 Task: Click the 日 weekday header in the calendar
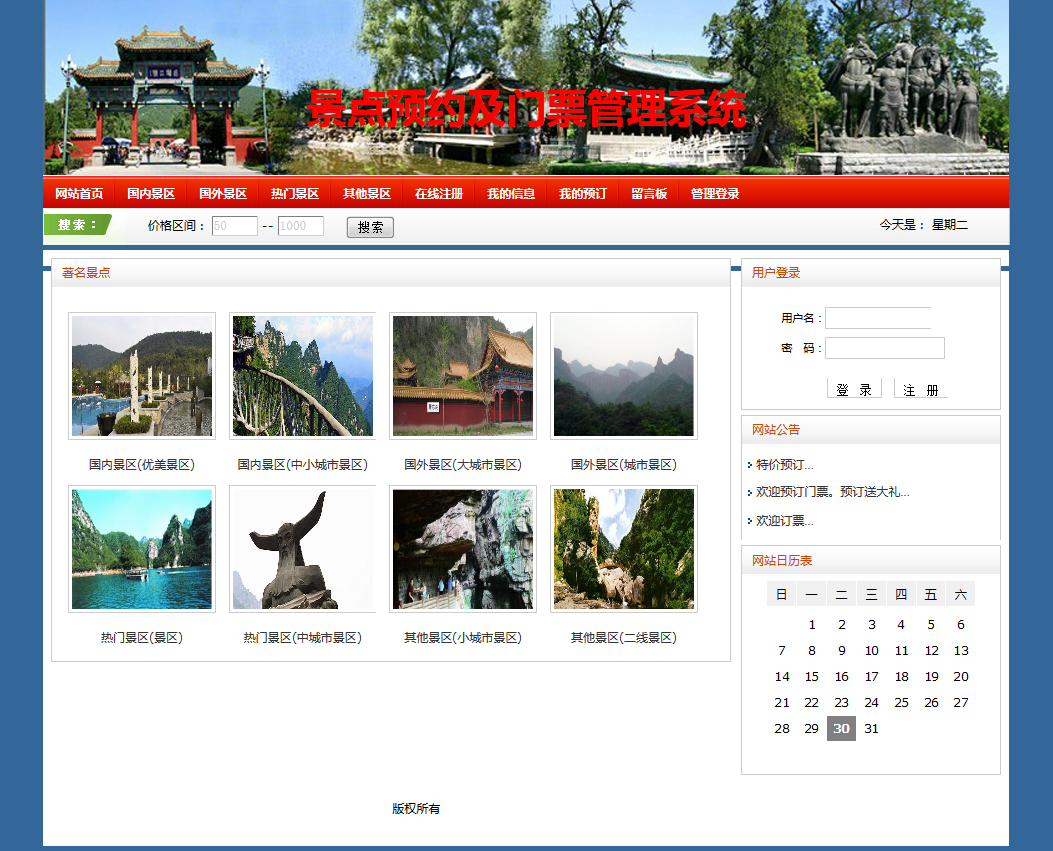[x=782, y=594]
